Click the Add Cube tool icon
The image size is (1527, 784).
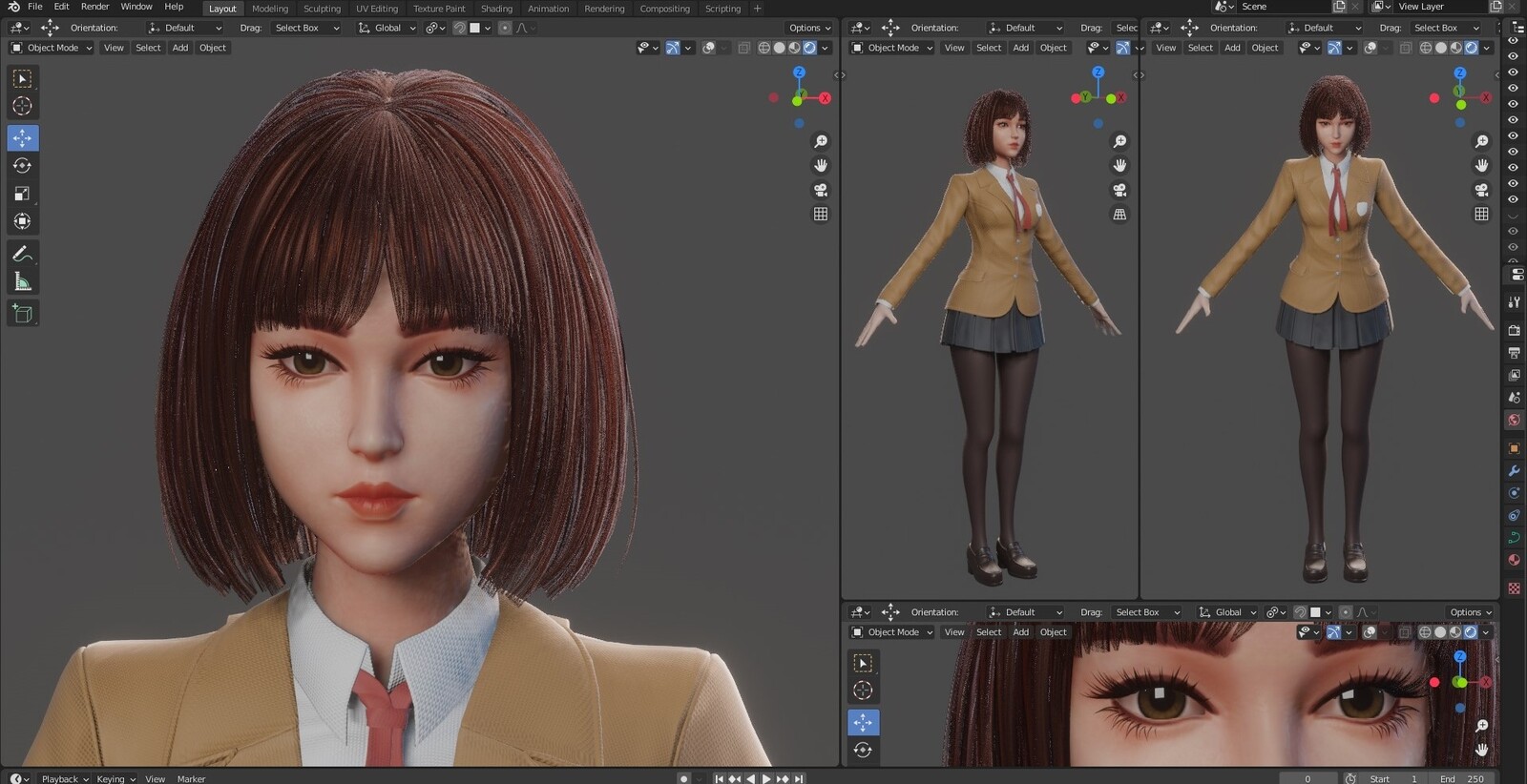(22, 314)
